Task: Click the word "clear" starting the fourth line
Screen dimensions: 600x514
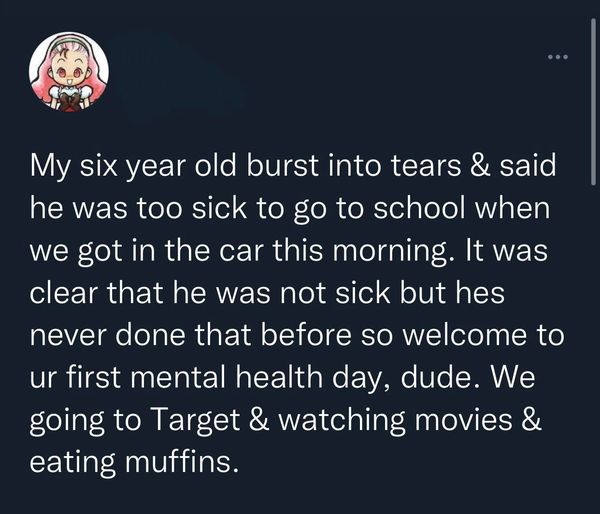Action: 64,293
